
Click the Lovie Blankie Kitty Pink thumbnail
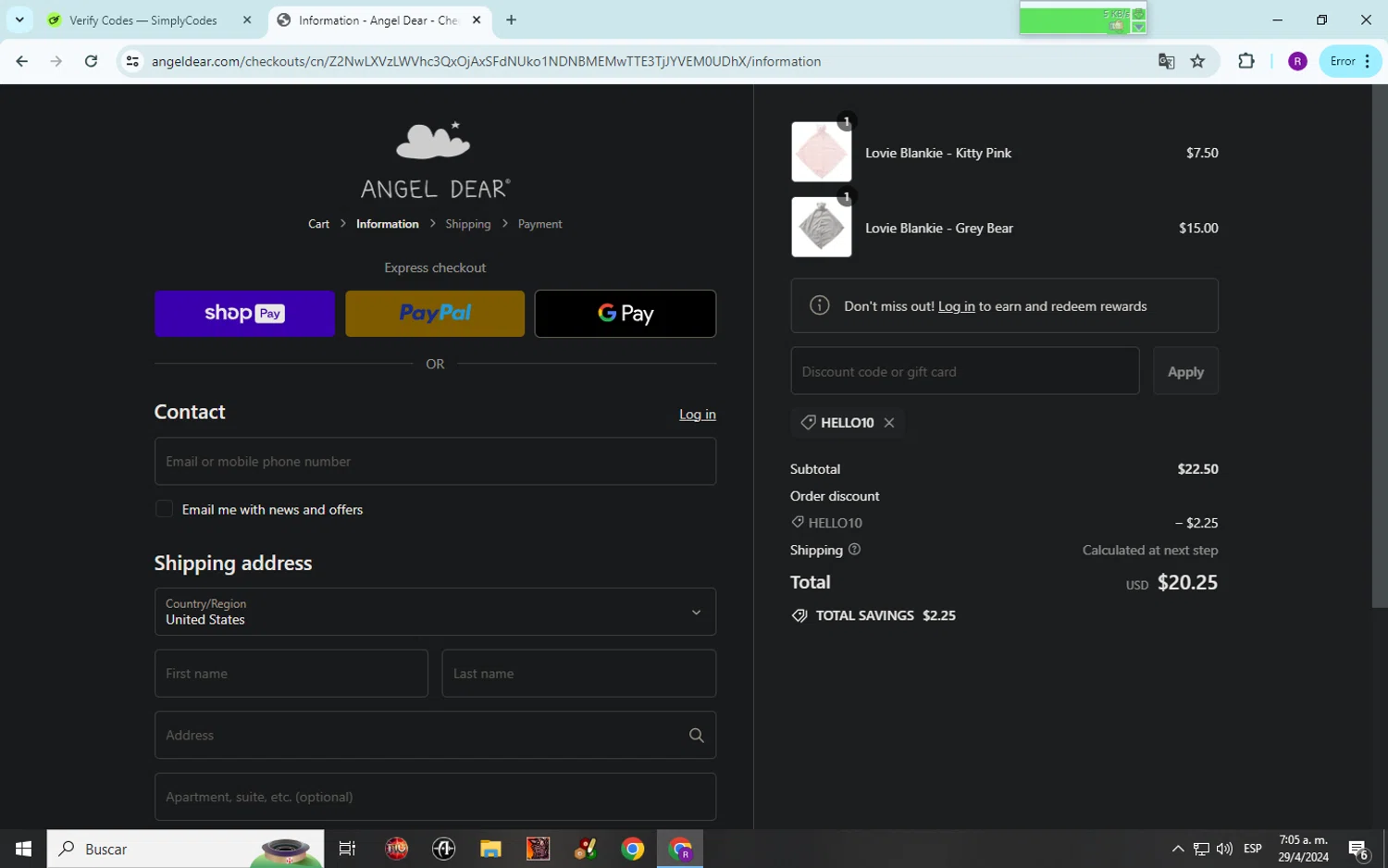tap(821, 152)
